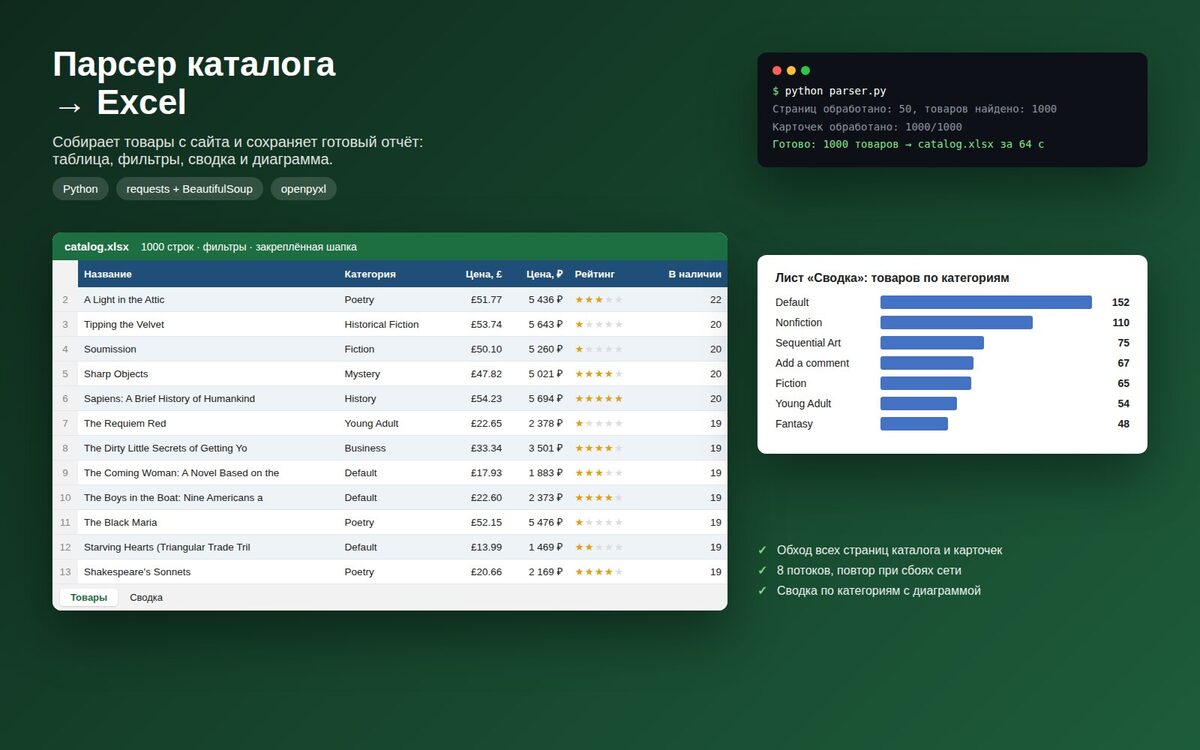Click the 'Готово: 1000 товаров' terminal output line
The image size is (1200, 750).
(908, 144)
